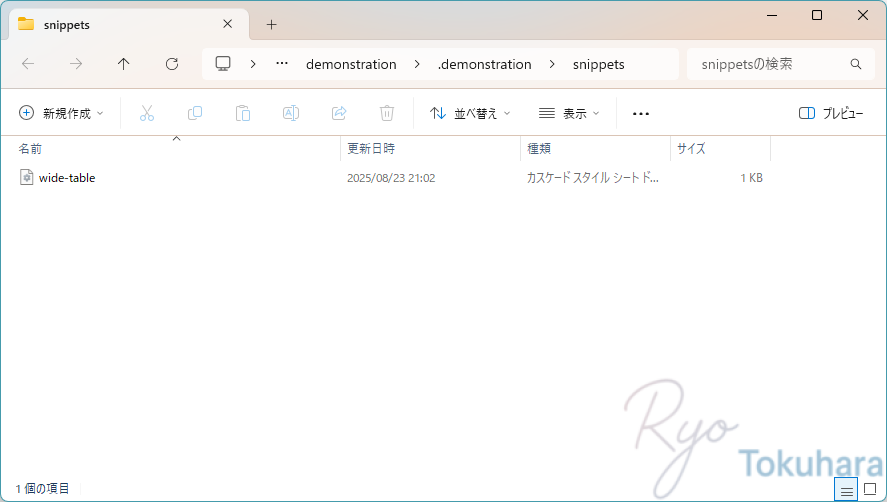Viewport: 887px width, 502px height.
Task: Switch to details view in status bar
Action: pyautogui.click(x=846, y=489)
